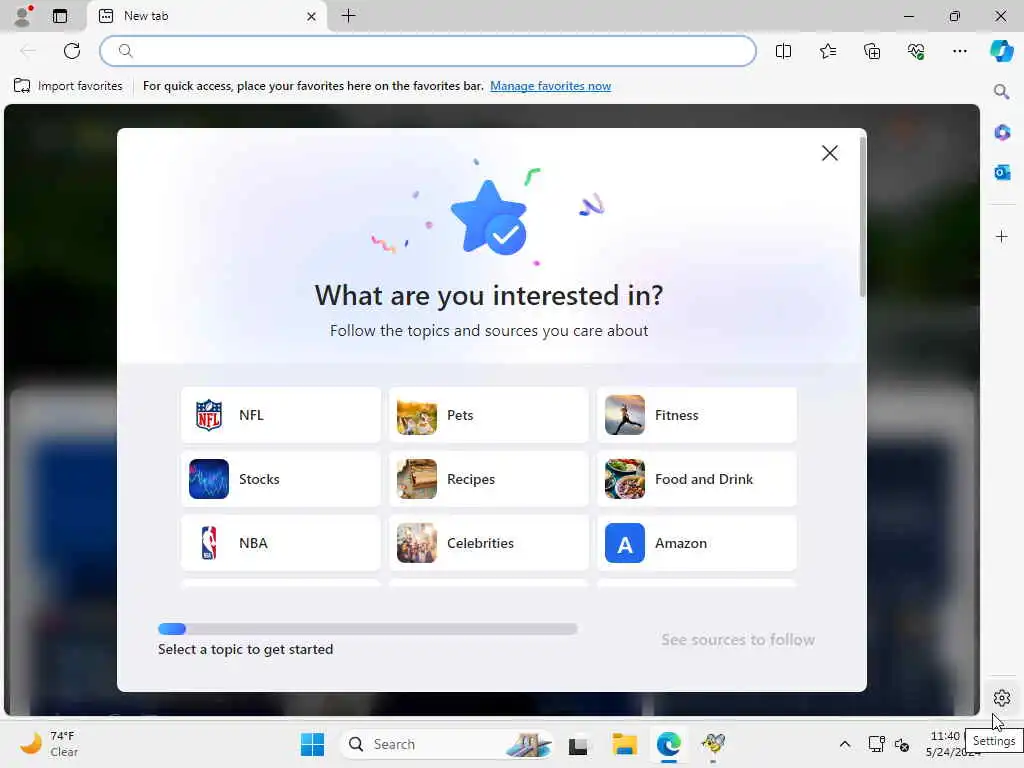This screenshot has width=1024, height=768.
Task: Open Copilot from the toolbar icon
Action: [x=1001, y=51]
